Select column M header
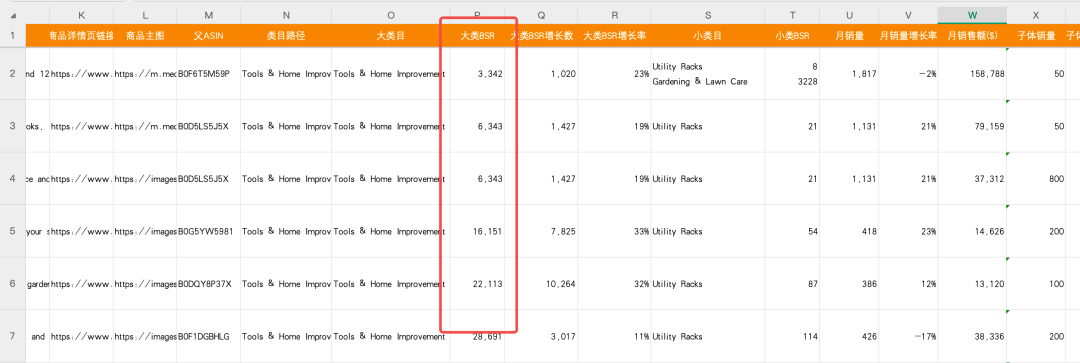The width and height of the screenshot is (1080, 363). point(209,15)
